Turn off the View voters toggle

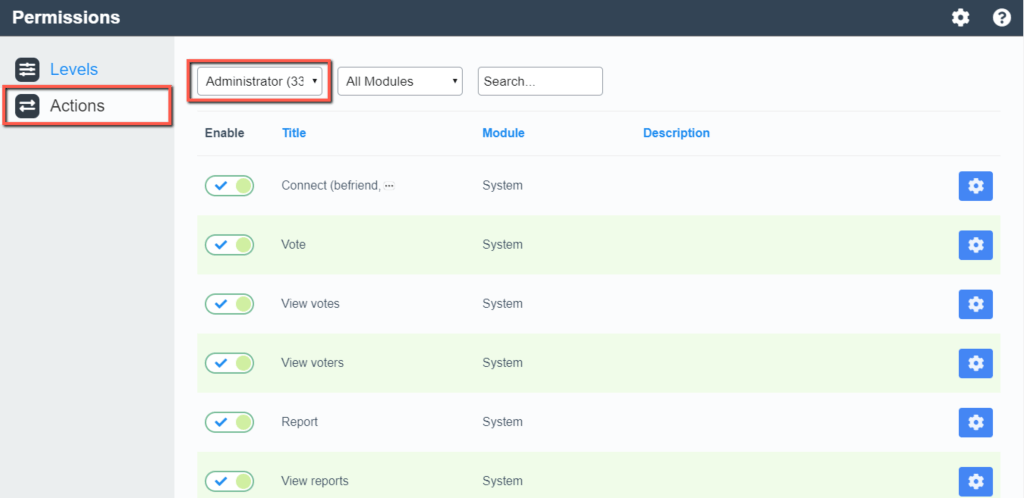229,363
